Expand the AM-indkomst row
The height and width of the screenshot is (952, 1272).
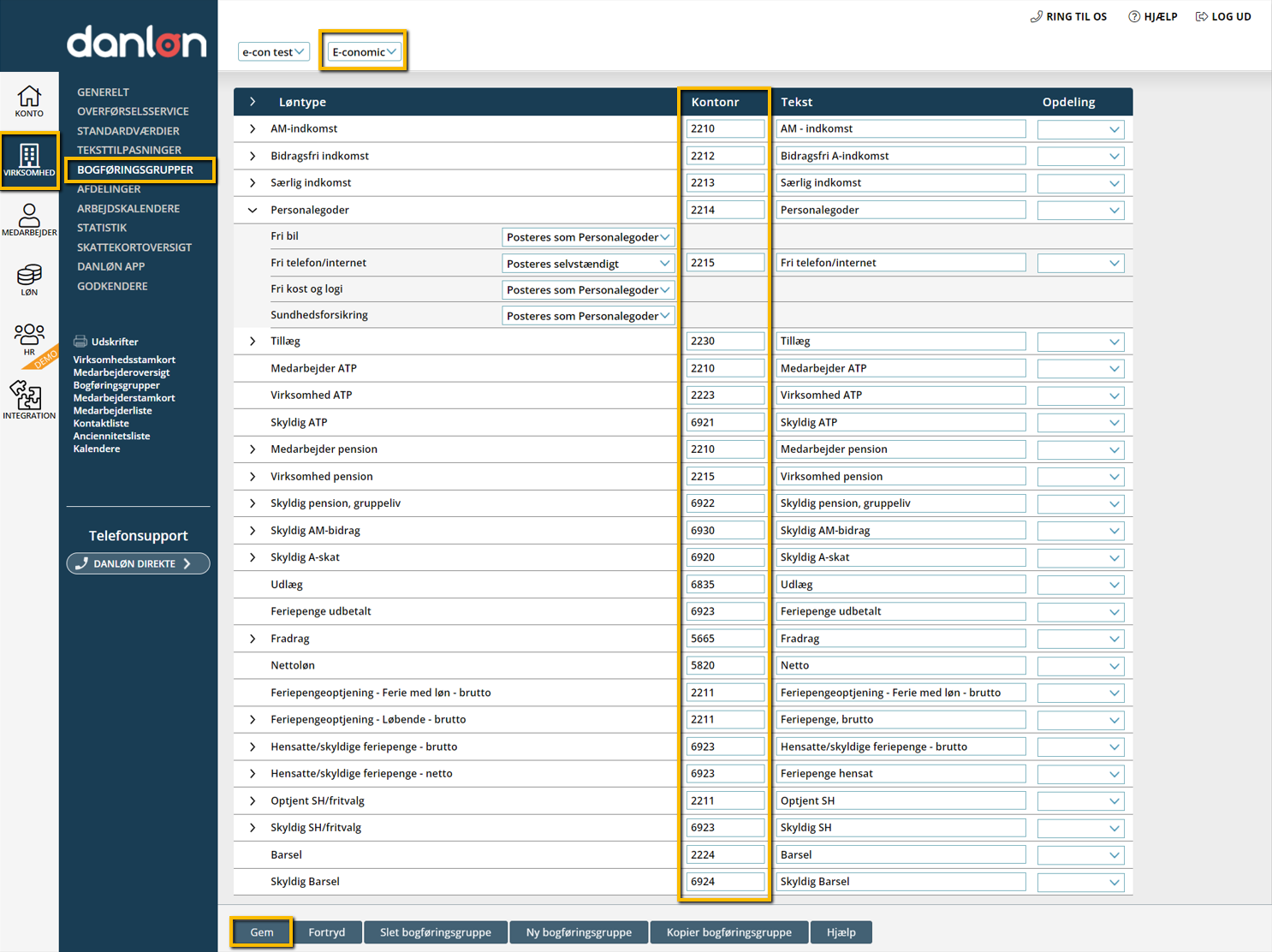[253, 129]
